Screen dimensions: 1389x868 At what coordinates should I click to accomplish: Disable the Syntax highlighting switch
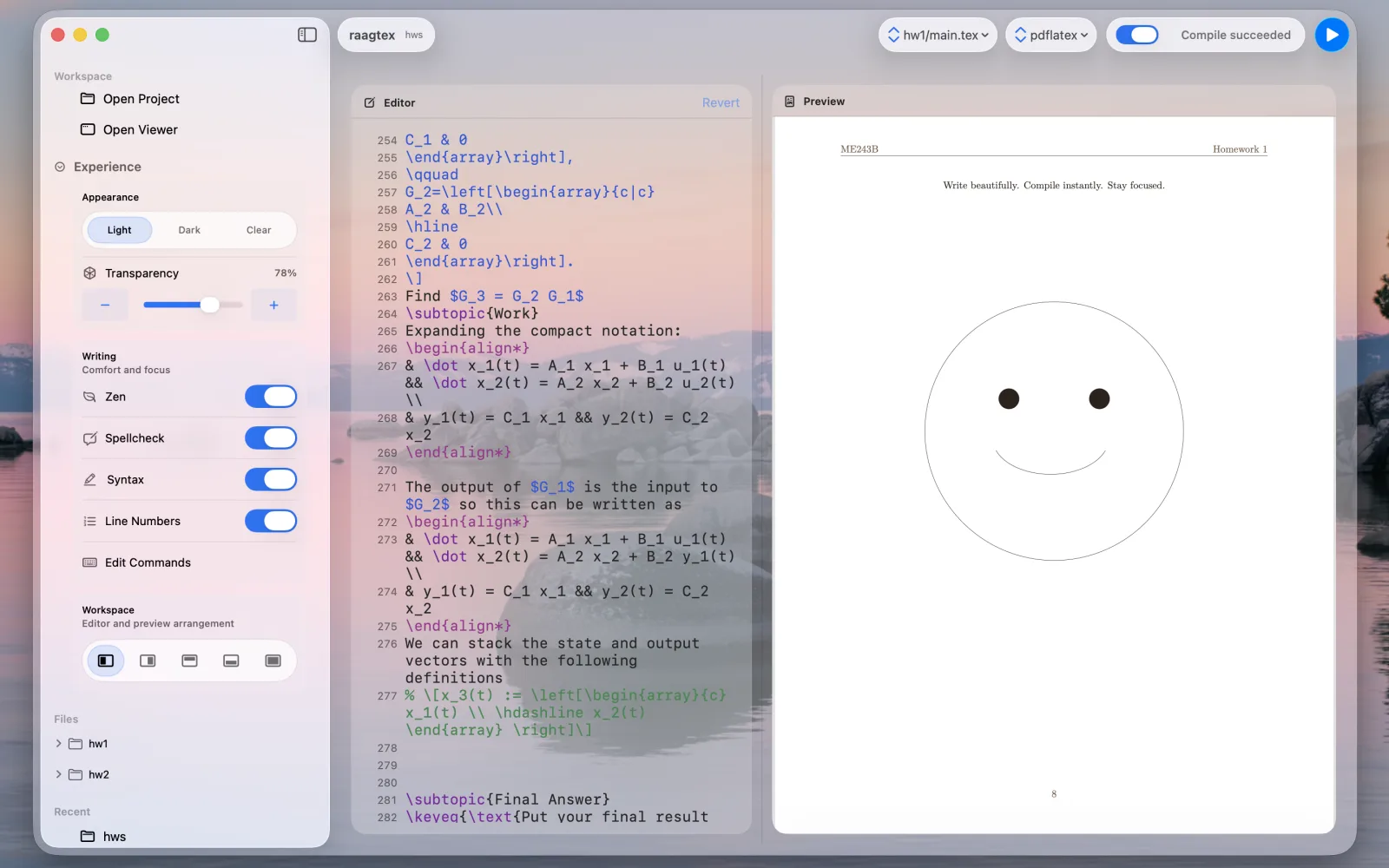[x=271, y=479]
